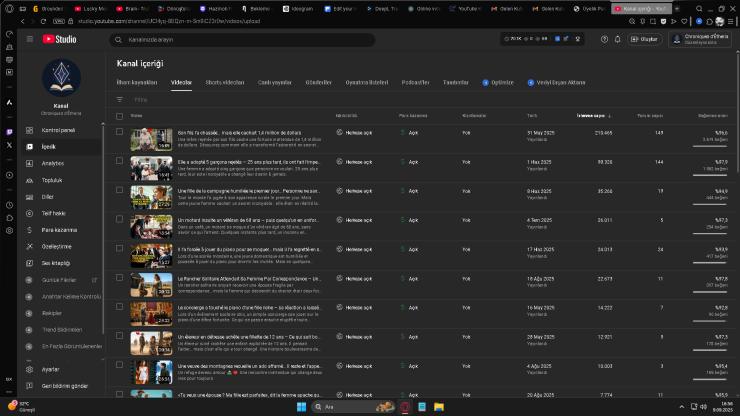Open the 'Son fils l'a chassée' video title link
Image resolution: width=740 pixels, height=416 pixels.
[239, 133]
